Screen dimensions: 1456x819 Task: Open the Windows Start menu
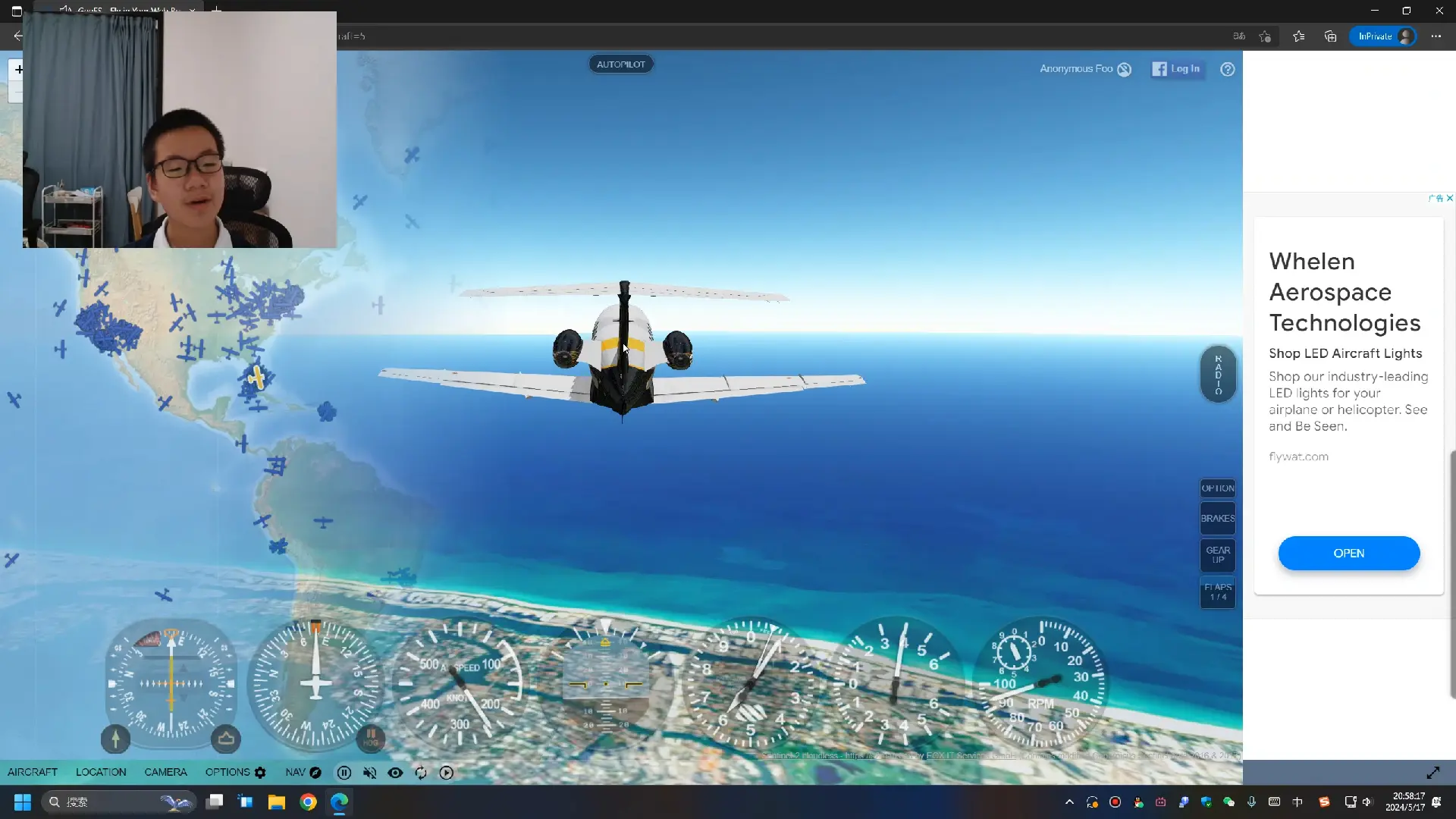click(23, 802)
